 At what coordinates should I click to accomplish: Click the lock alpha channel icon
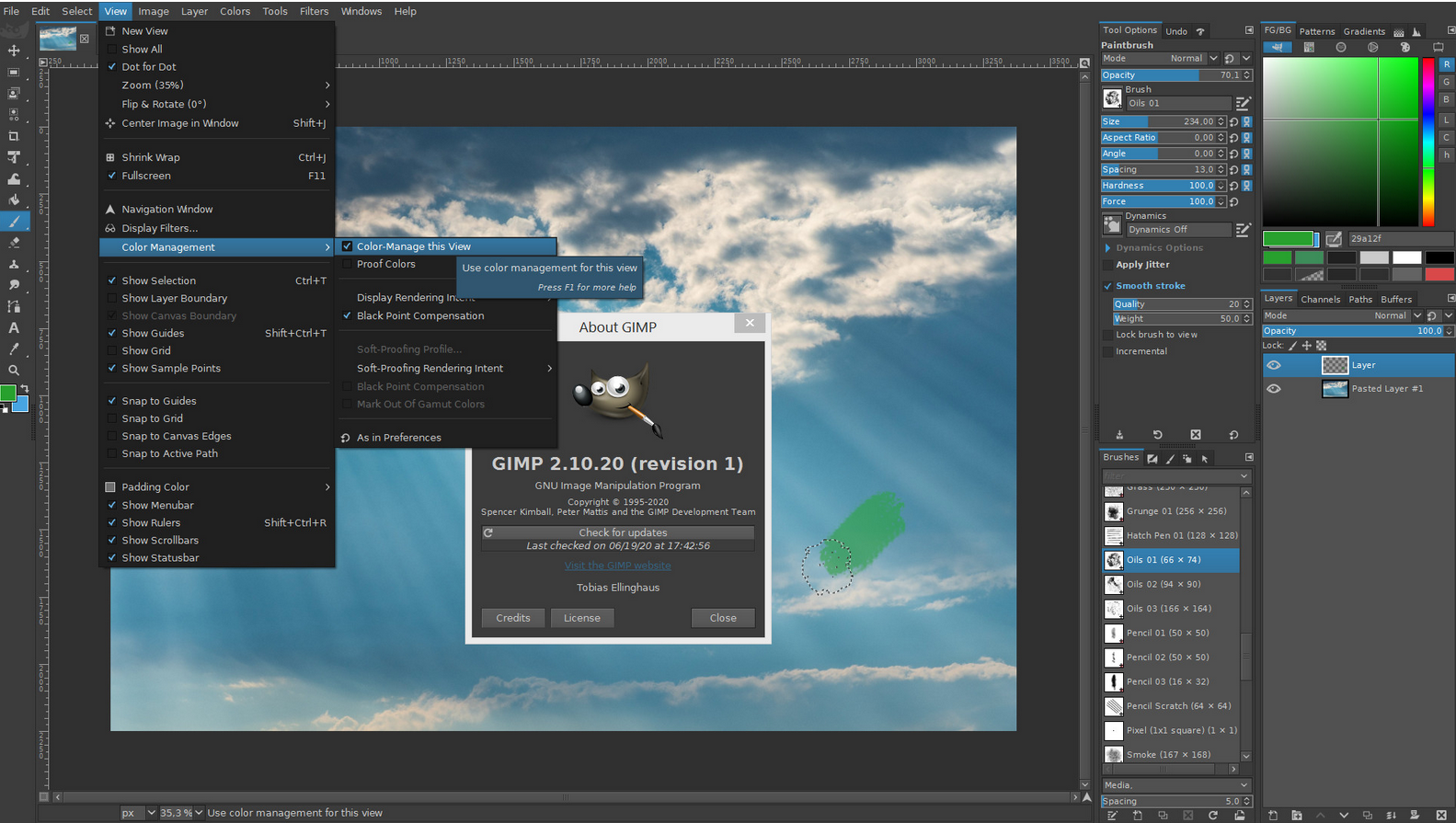(1322, 346)
